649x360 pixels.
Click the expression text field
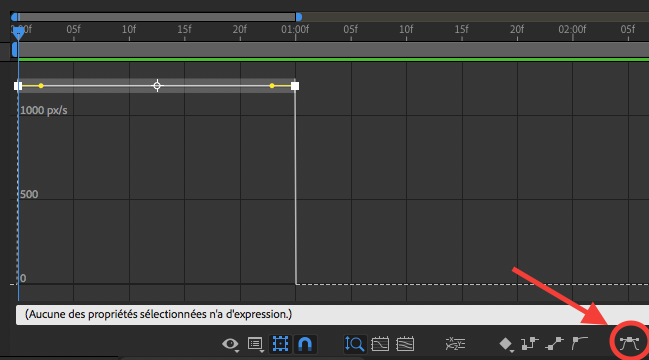[332, 315]
